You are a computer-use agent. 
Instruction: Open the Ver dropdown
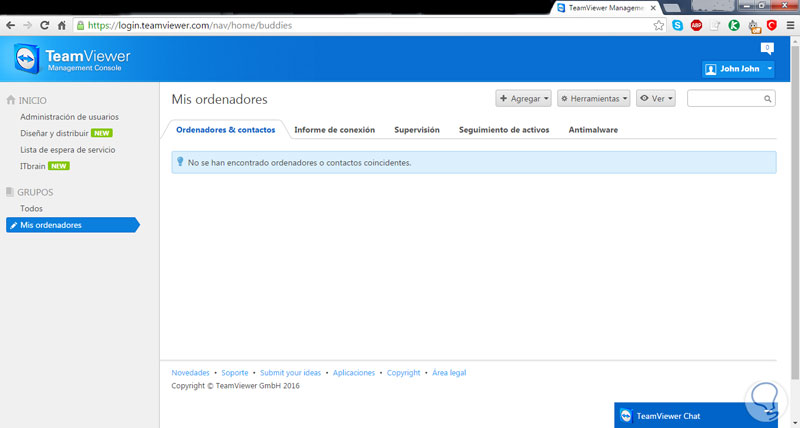[x=656, y=98]
